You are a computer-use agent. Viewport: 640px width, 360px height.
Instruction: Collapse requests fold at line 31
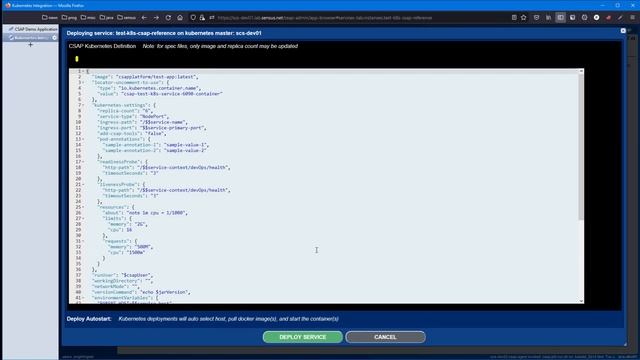coord(83,241)
